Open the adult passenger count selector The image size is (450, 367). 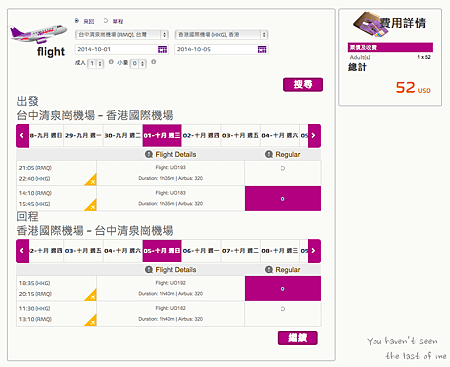click(96, 63)
